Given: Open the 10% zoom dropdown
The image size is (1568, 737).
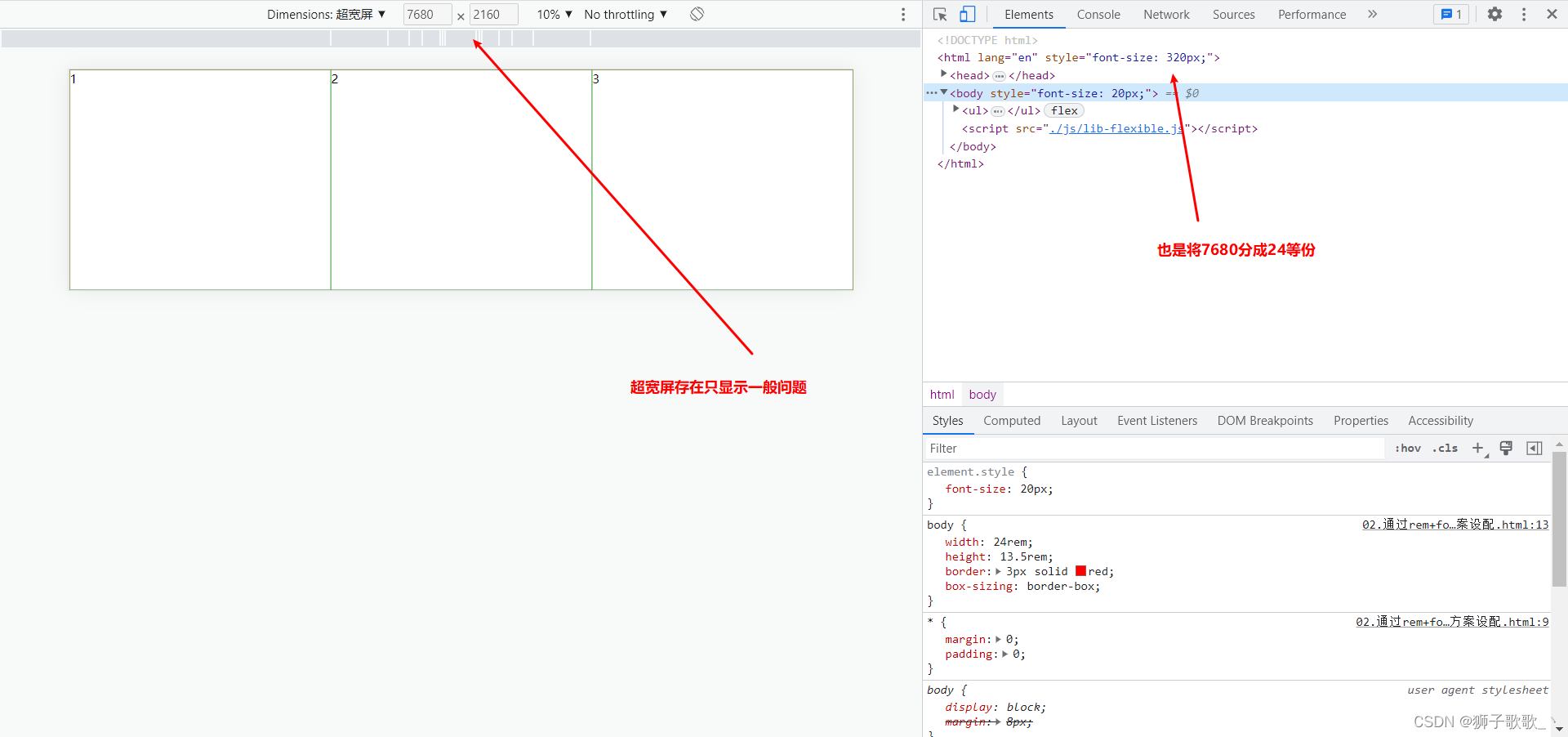Looking at the screenshot, I should tap(555, 14).
